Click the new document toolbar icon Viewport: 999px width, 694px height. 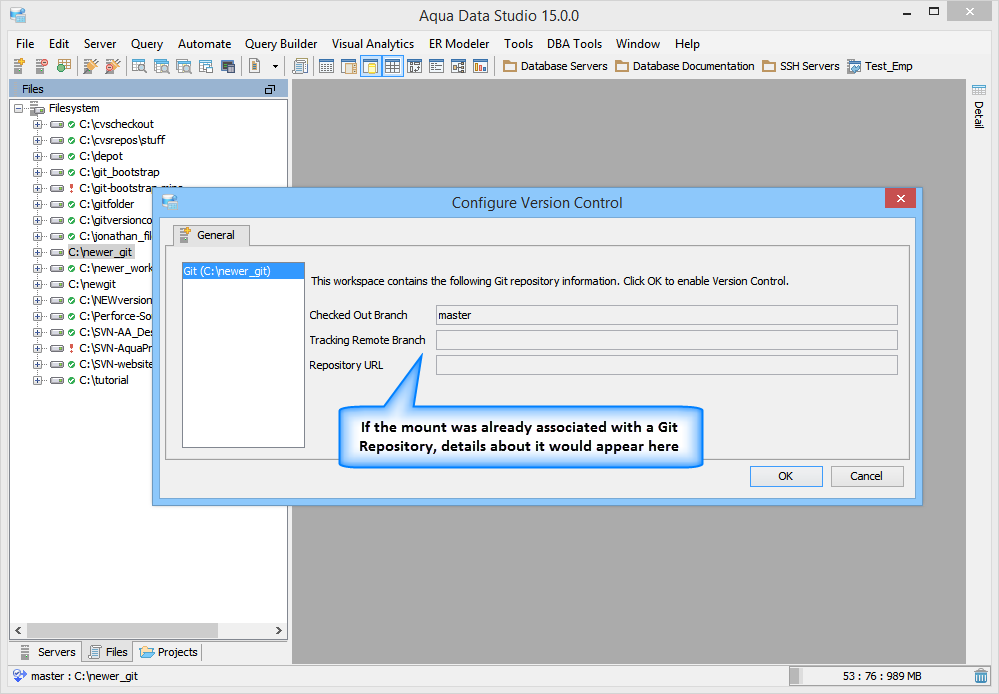tap(254, 66)
